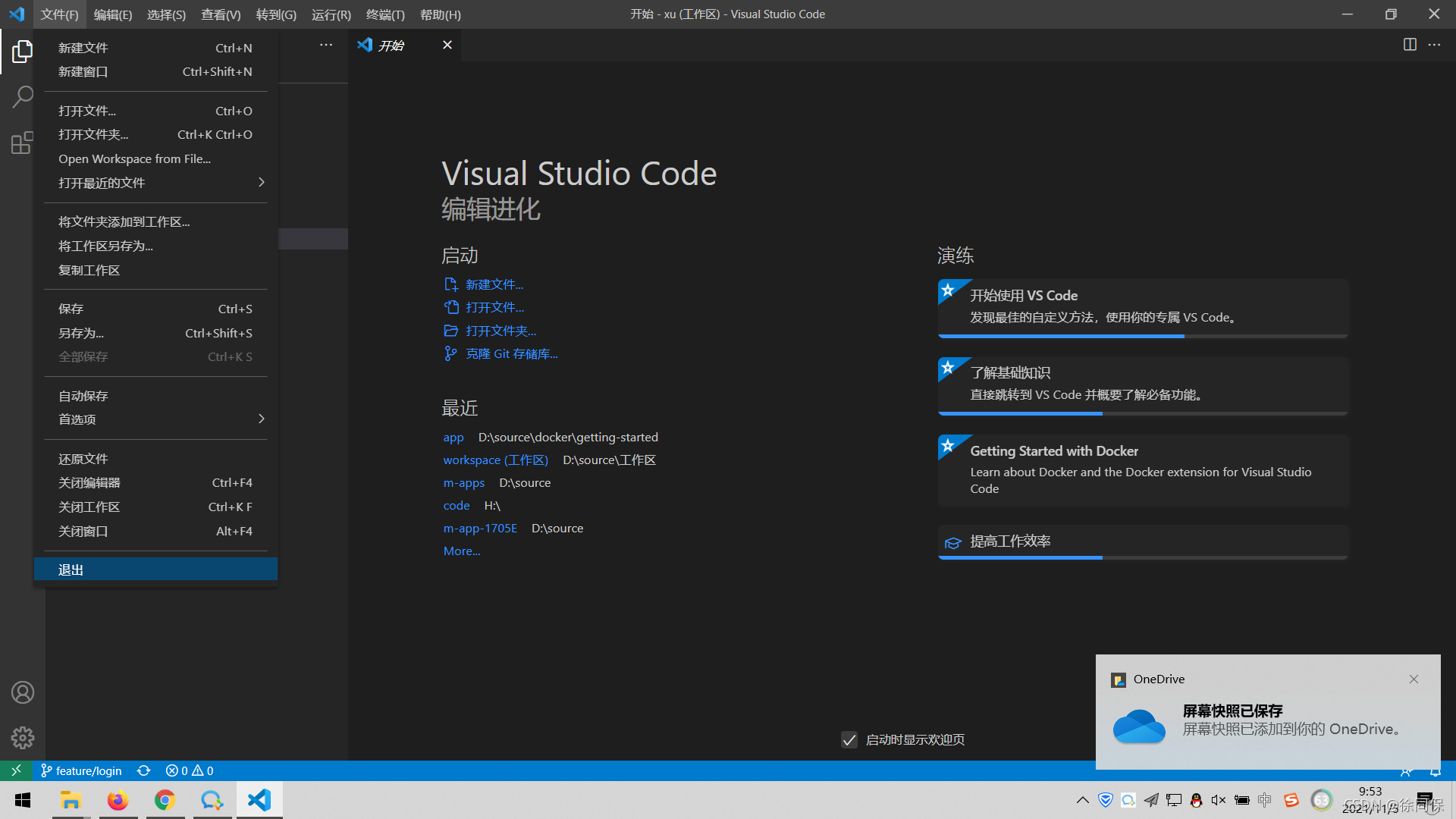
Task: Open the Search view icon
Action: point(22,97)
